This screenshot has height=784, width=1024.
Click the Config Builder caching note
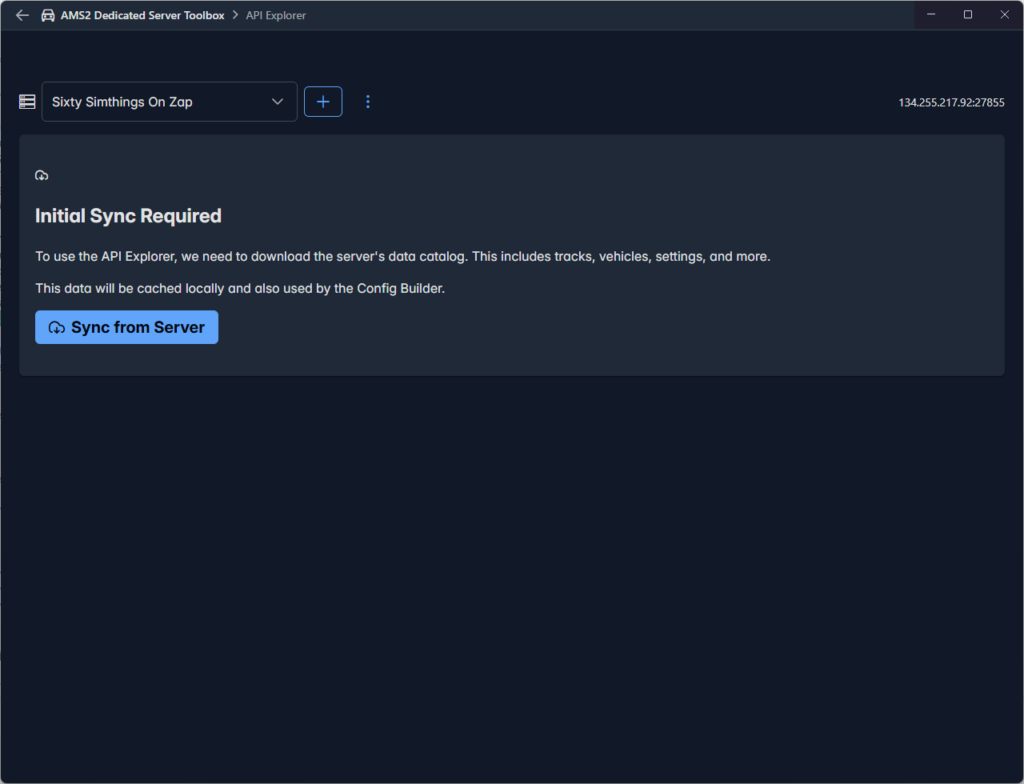[x=239, y=289]
